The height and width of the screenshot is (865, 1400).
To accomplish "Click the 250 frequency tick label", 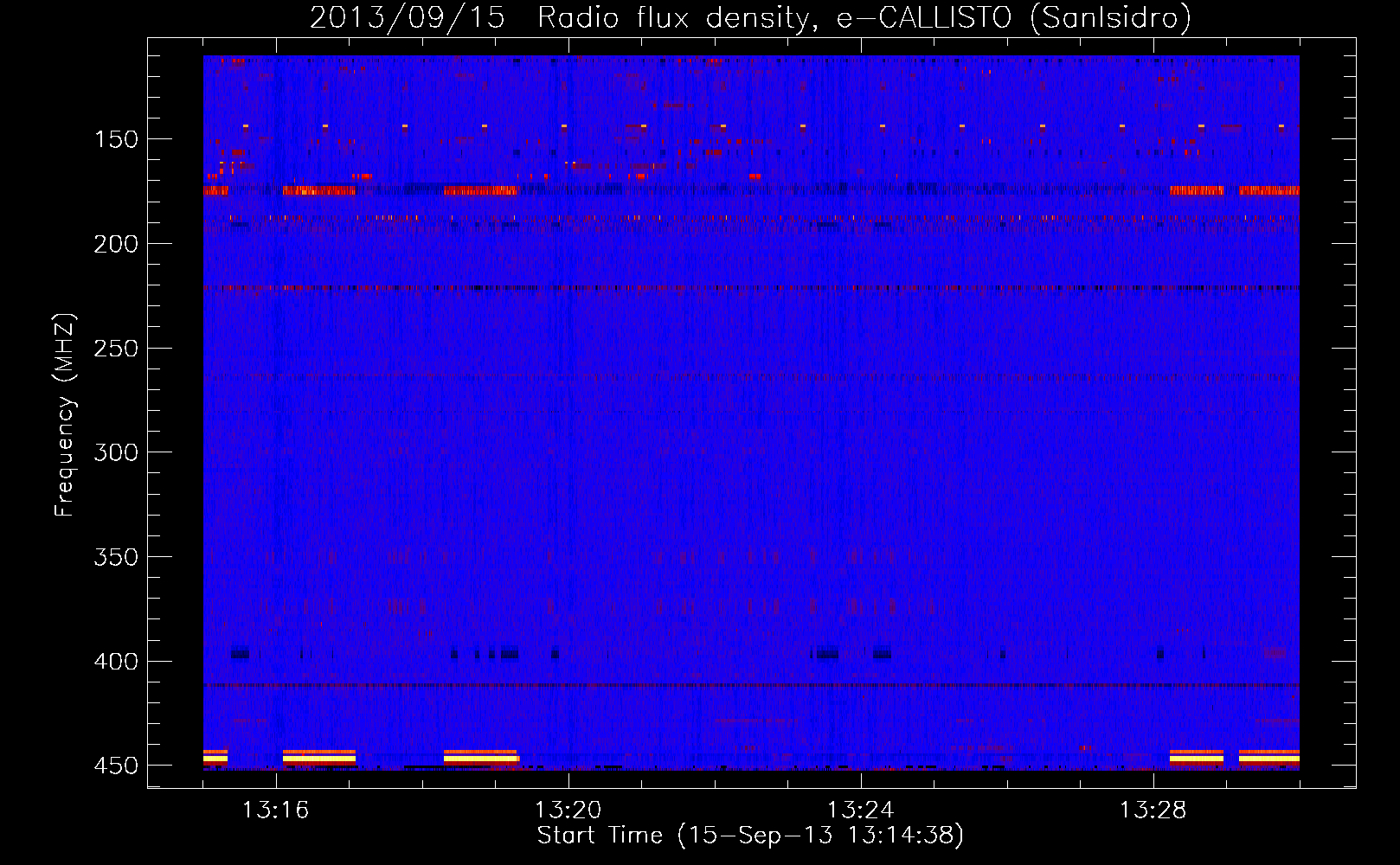I will coord(116,349).
